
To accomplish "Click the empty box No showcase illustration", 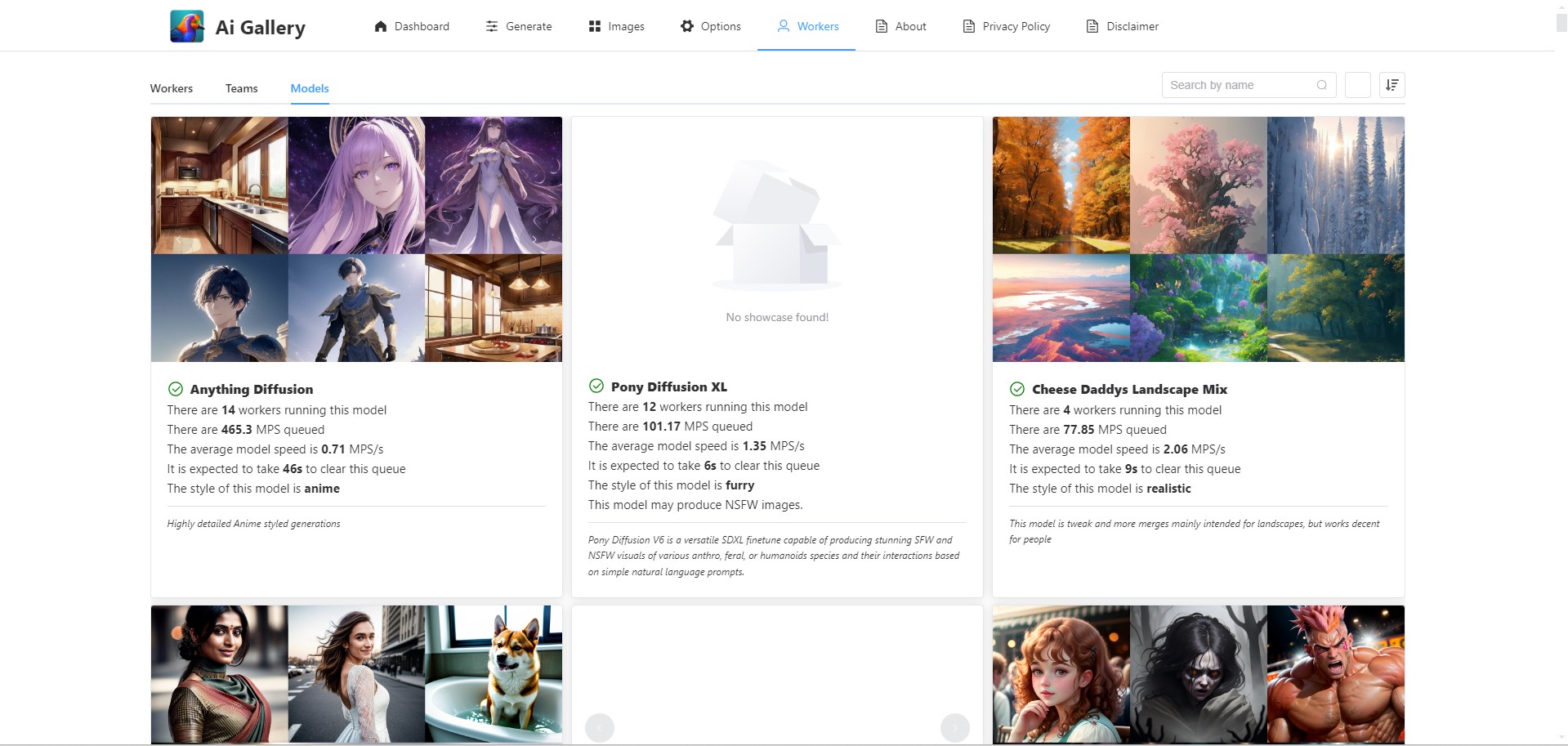I will point(776,226).
